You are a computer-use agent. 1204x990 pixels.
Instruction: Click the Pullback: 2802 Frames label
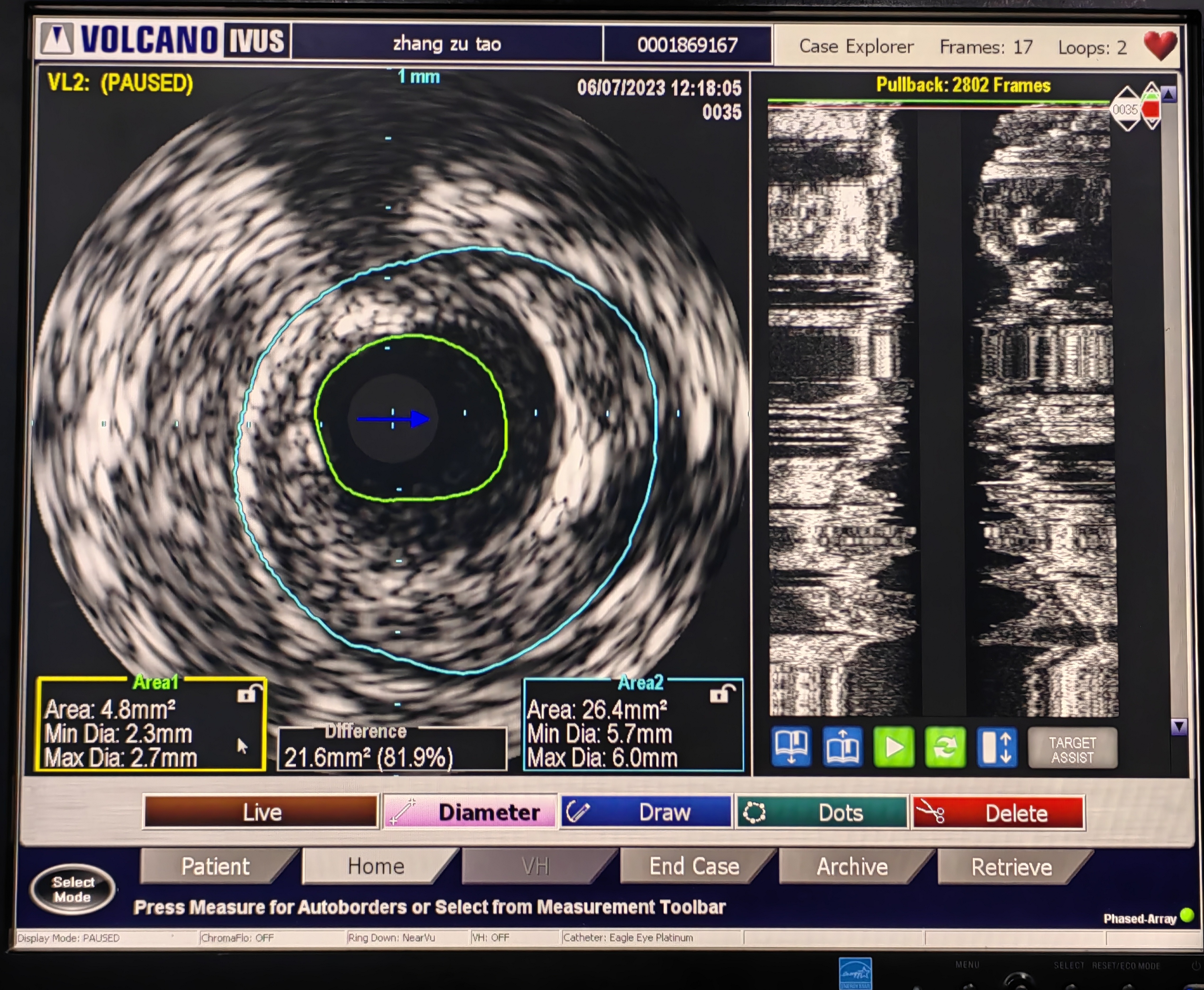(963, 86)
